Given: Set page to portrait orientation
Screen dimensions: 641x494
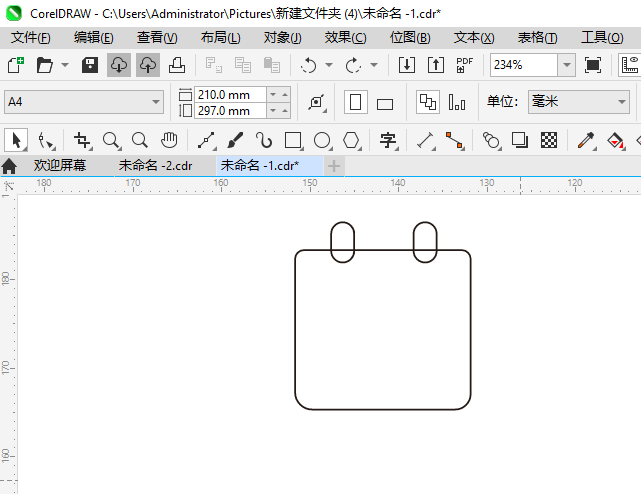Looking at the screenshot, I should tap(356, 102).
